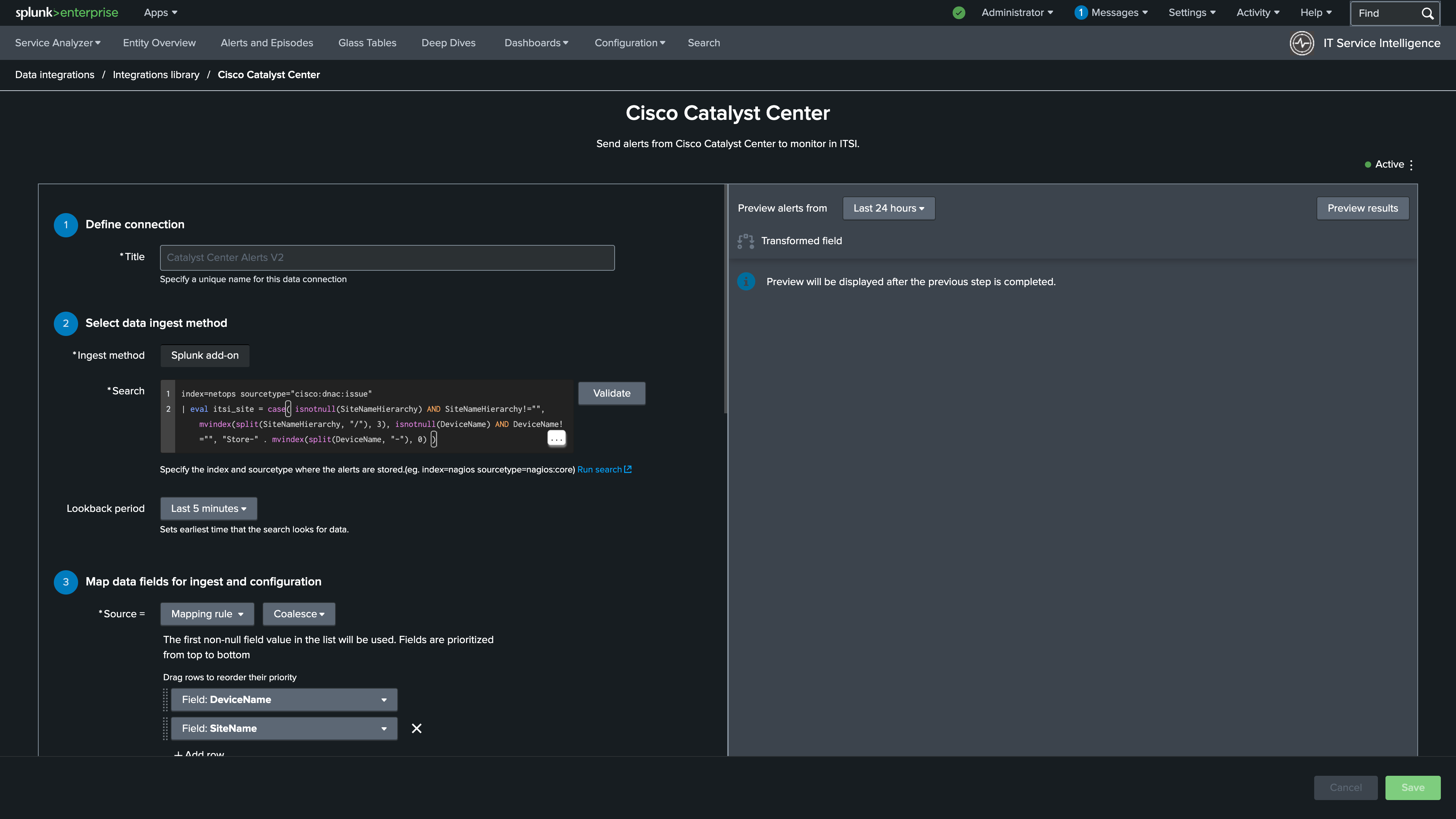Grab the SiteName row drag handle

[x=165, y=728]
